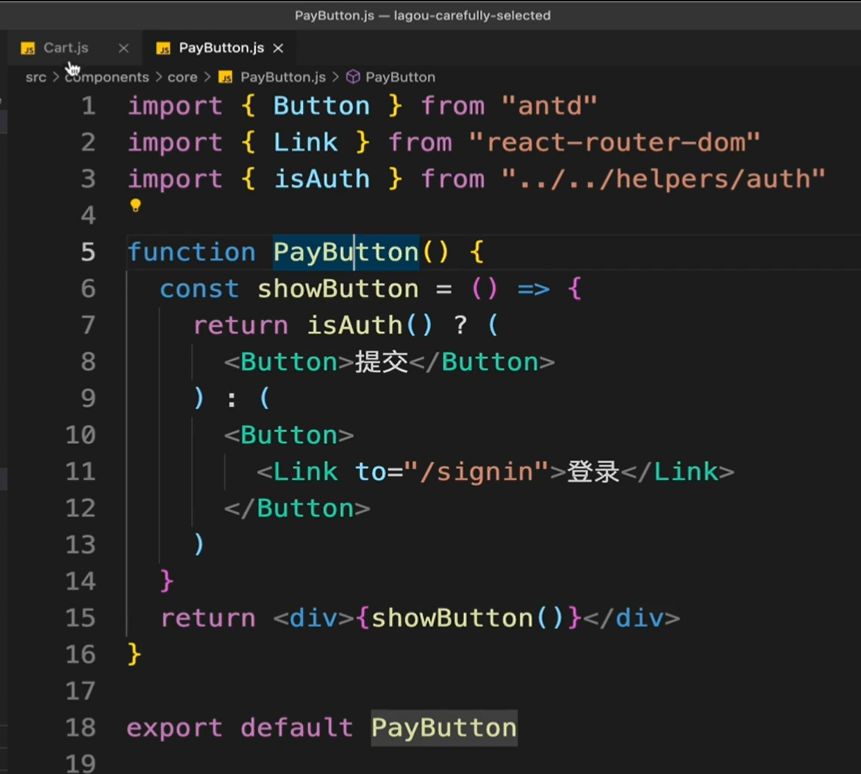Click the arrow => operator on line 6
The width and height of the screenshot is (861, 774).
534,289
